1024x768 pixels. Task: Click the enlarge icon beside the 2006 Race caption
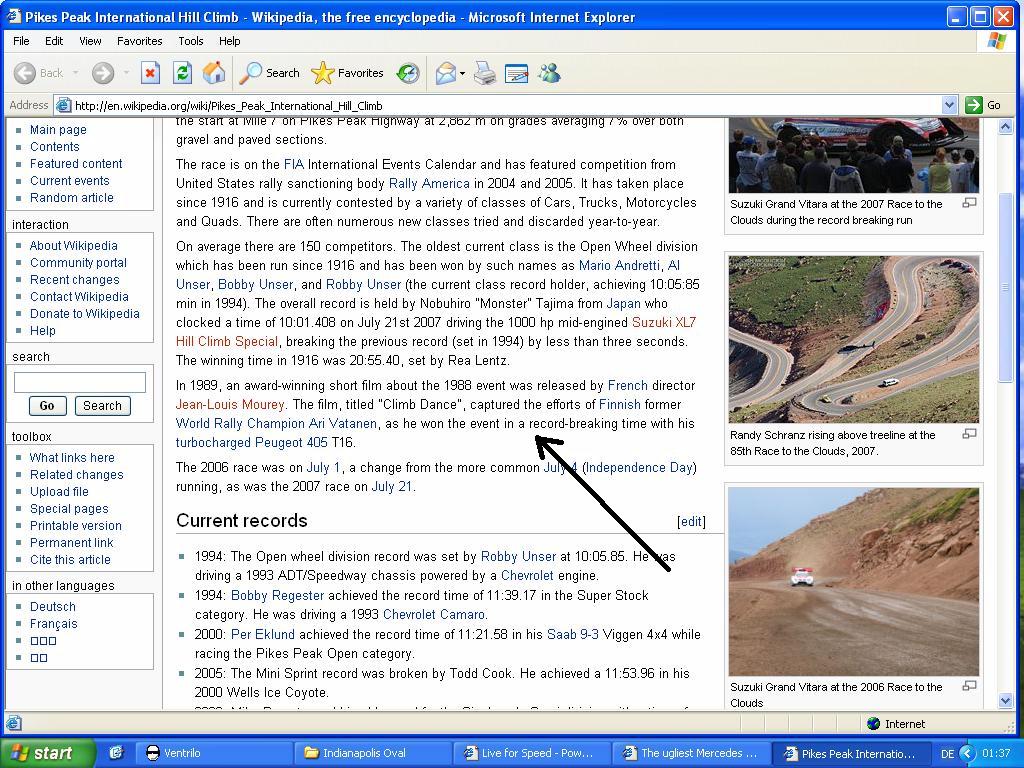970,686
